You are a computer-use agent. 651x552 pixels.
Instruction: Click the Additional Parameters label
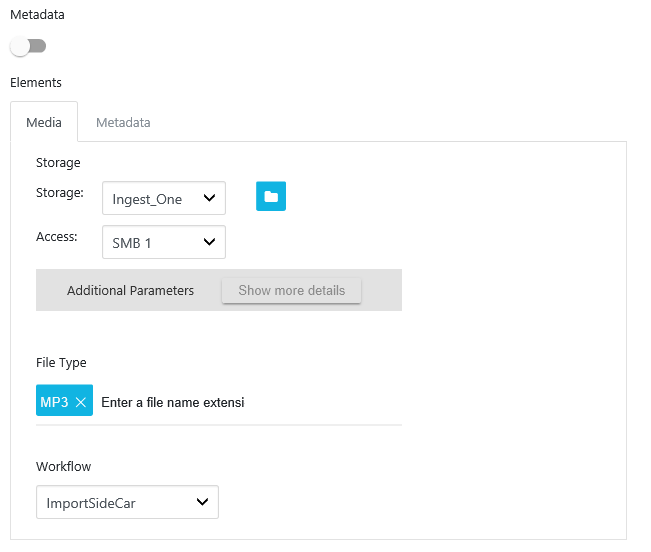(x=130, y=290)
